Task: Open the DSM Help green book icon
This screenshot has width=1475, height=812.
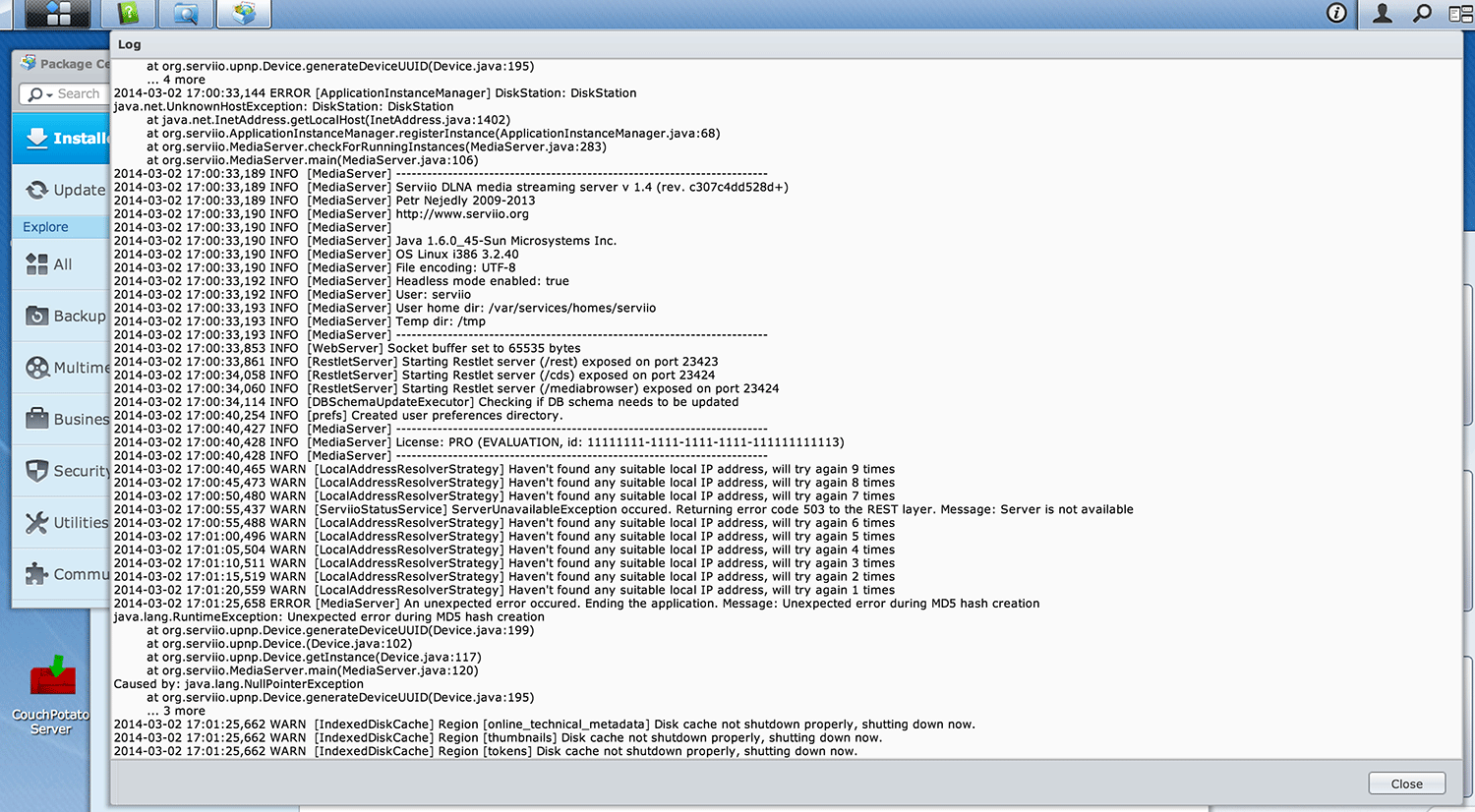Action: (128, 14)
